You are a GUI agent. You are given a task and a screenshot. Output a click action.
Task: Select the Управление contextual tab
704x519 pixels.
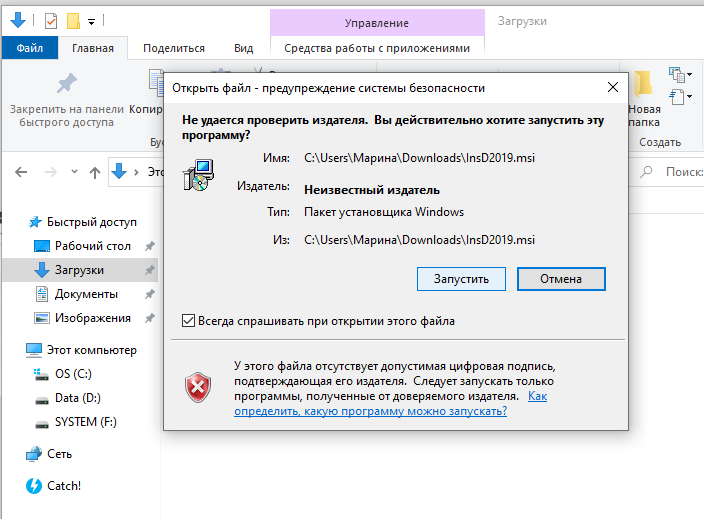(377, 22)
